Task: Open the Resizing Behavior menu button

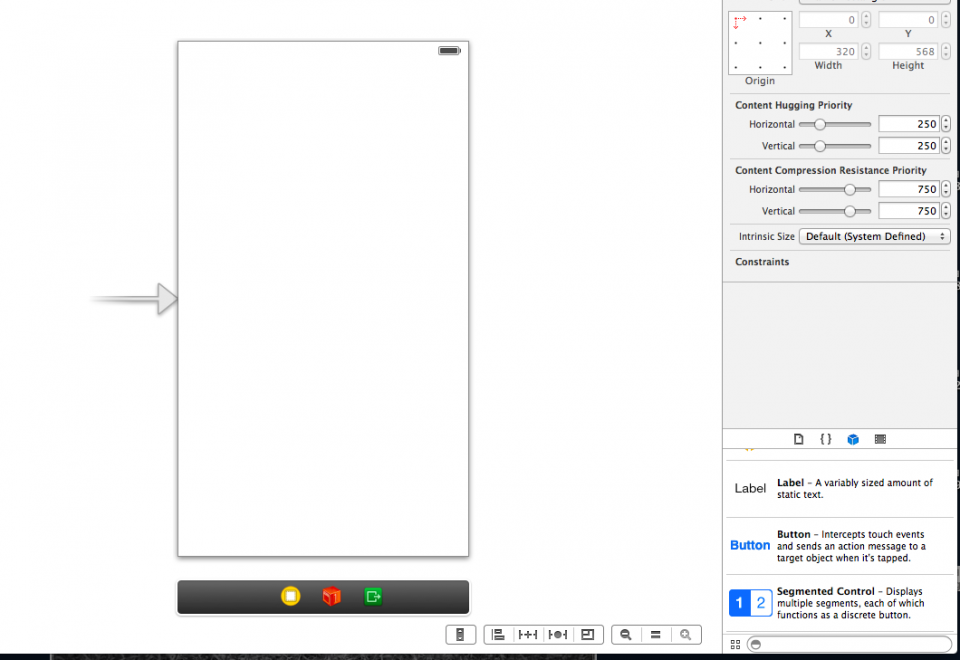Action: click(x=588, y=635)
